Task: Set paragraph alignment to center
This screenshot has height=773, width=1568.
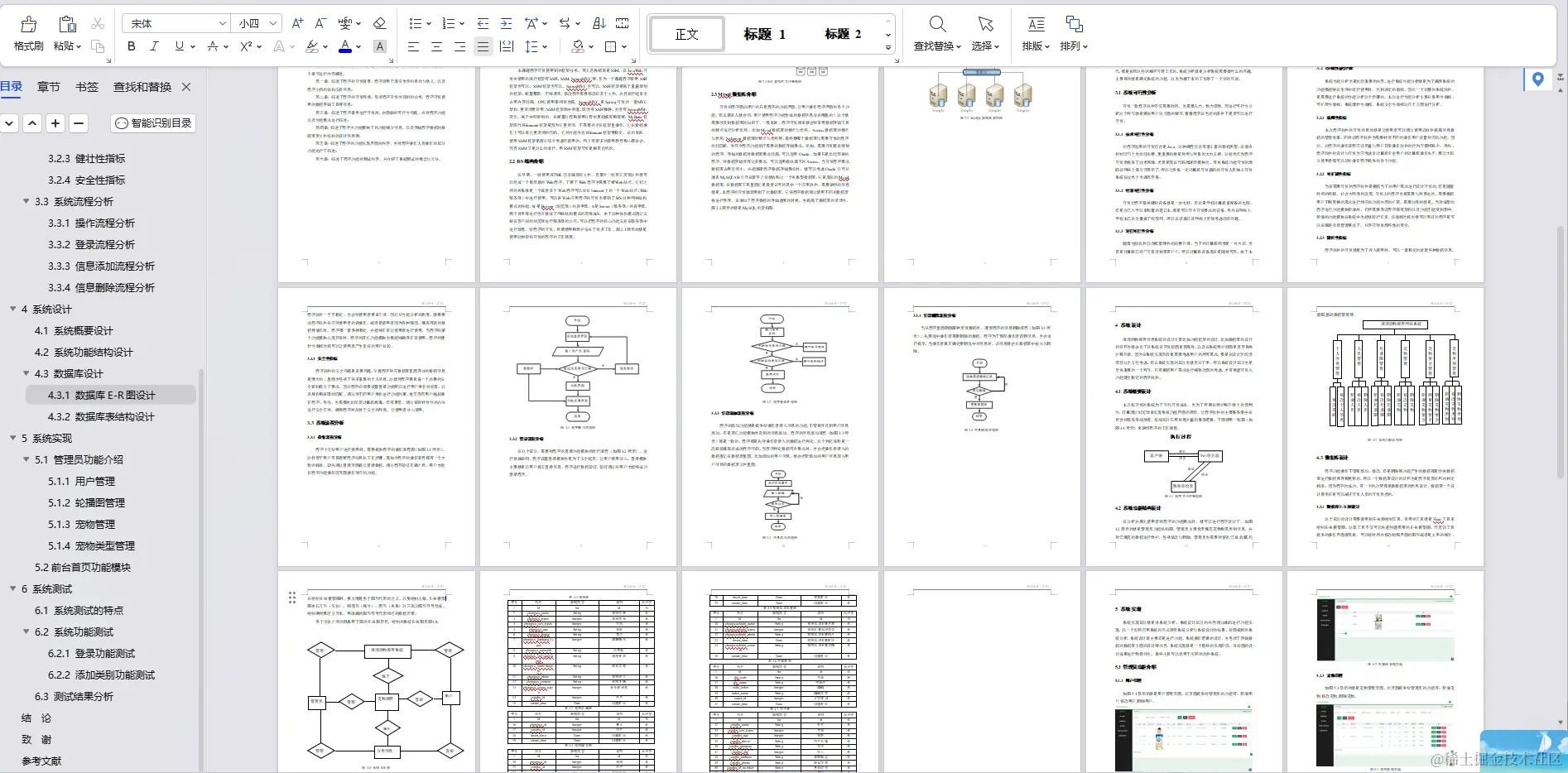Action: [436, 46]
